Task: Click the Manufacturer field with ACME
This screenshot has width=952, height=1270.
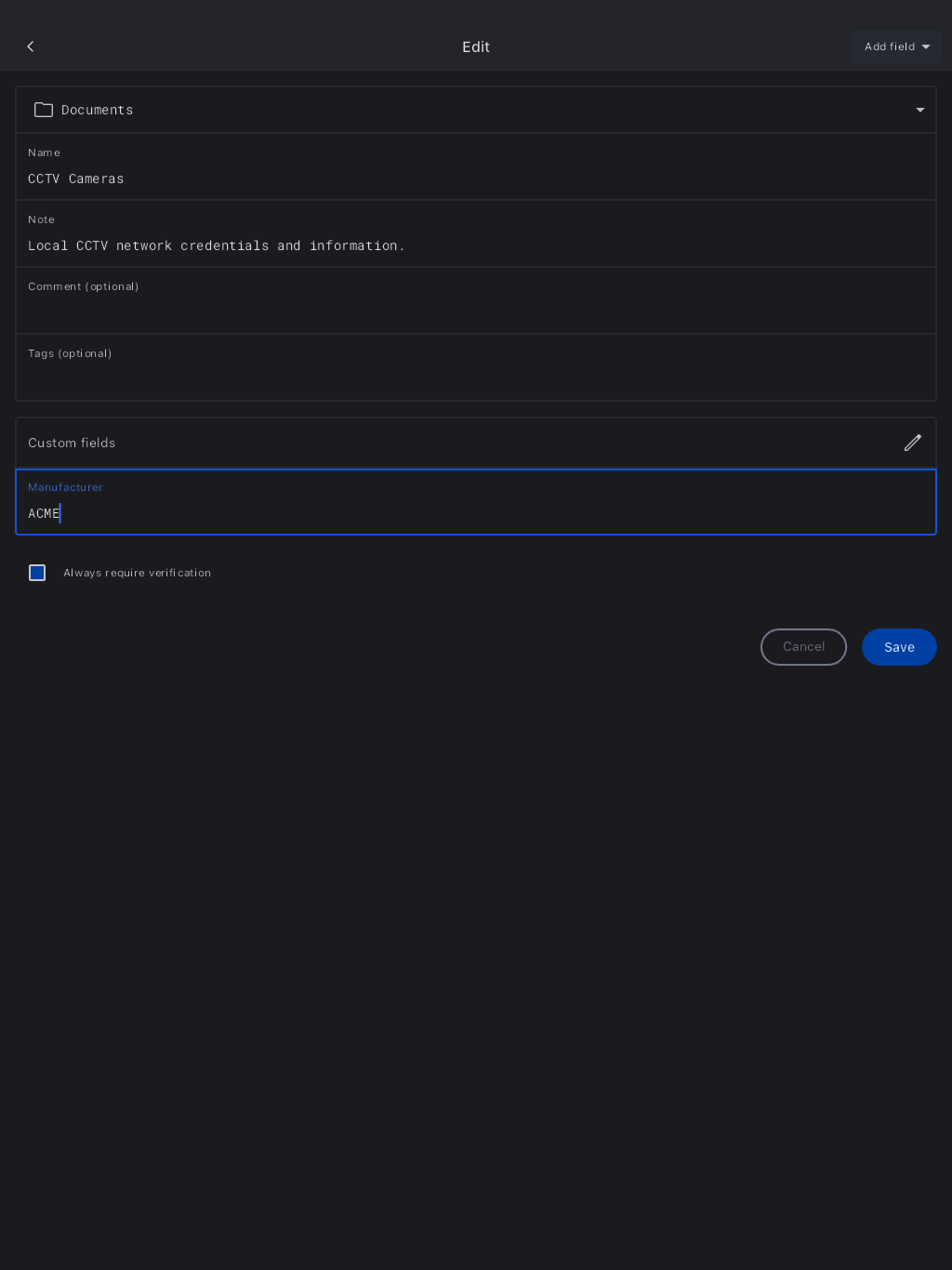Action: pos(474,513)
